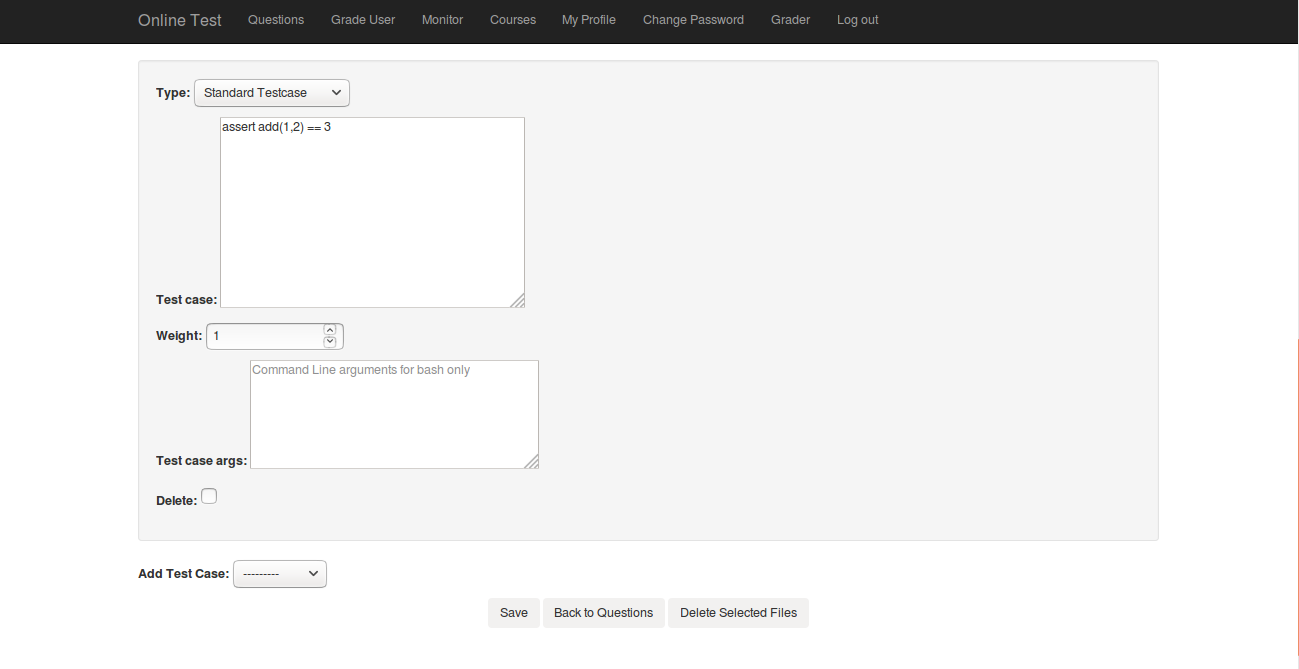Focus the Weight number field
Image resolution: width=1299 pixels, height=669 pixels.
pyautogui.click(x=275, y=336)
